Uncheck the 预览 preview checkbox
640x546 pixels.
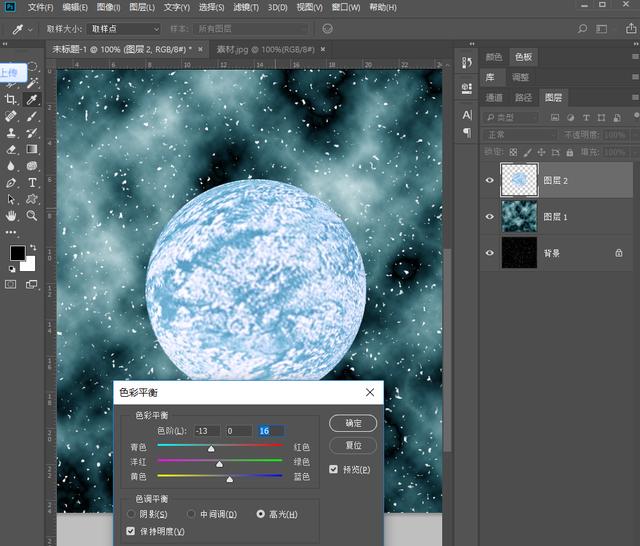[334, 469]
